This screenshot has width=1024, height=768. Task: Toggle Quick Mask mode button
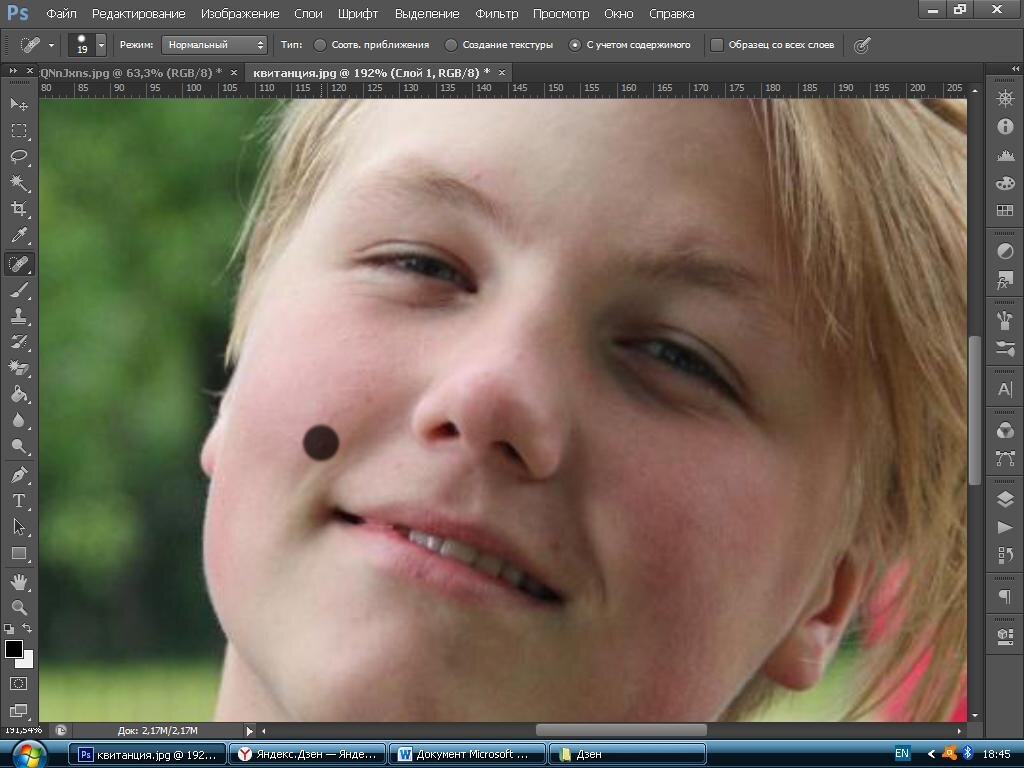pyautogui.click(x=18, y=683)
